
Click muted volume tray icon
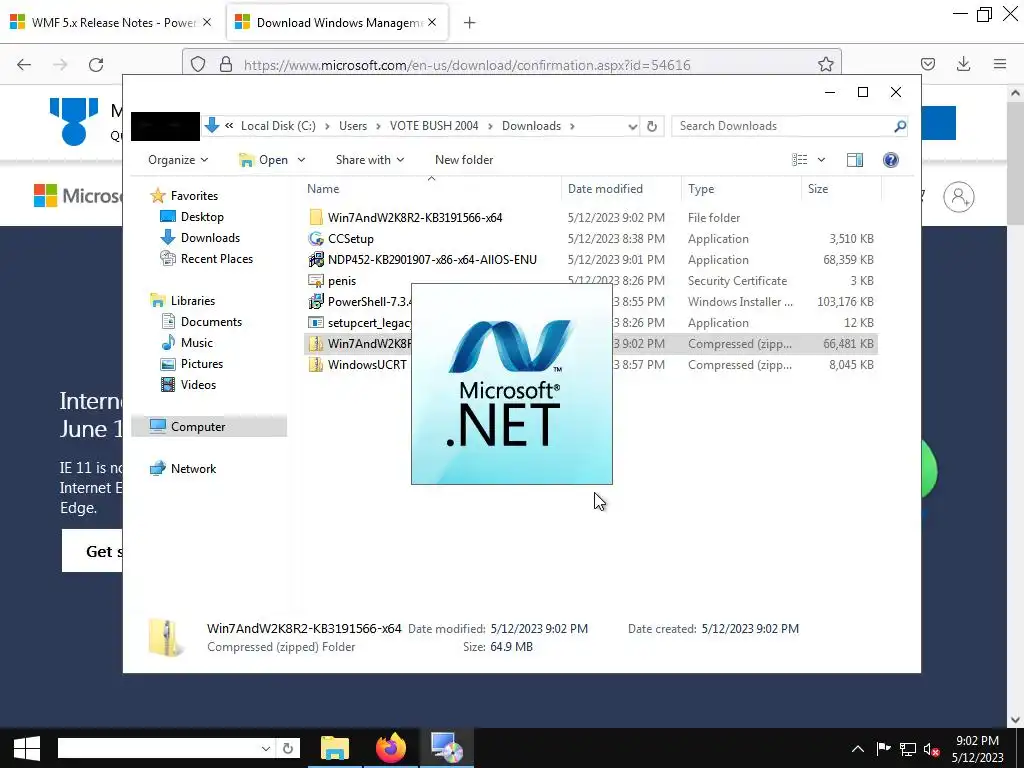931,749
